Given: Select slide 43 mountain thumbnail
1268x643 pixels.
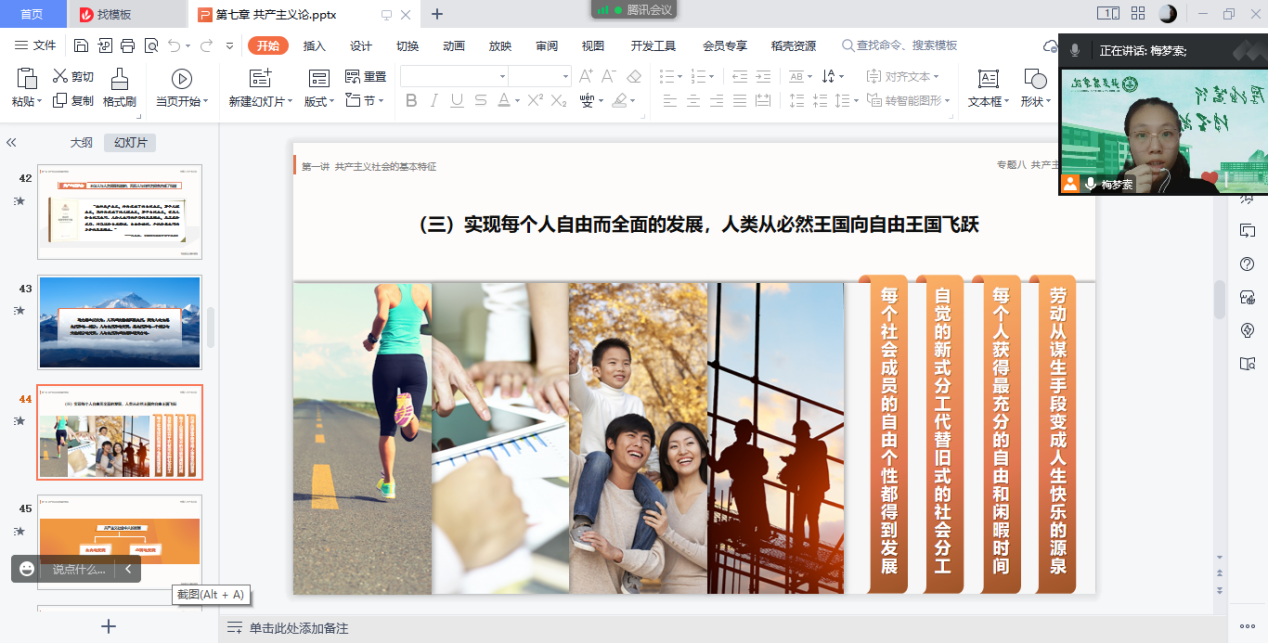Looking at the screenshot, I should click(x=119, y=322).
